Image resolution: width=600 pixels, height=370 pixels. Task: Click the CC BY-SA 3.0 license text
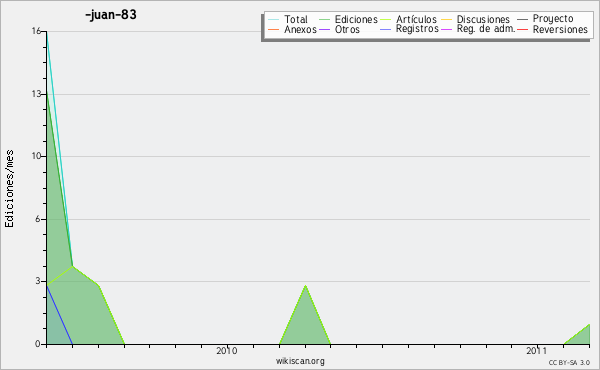point(569,363)
